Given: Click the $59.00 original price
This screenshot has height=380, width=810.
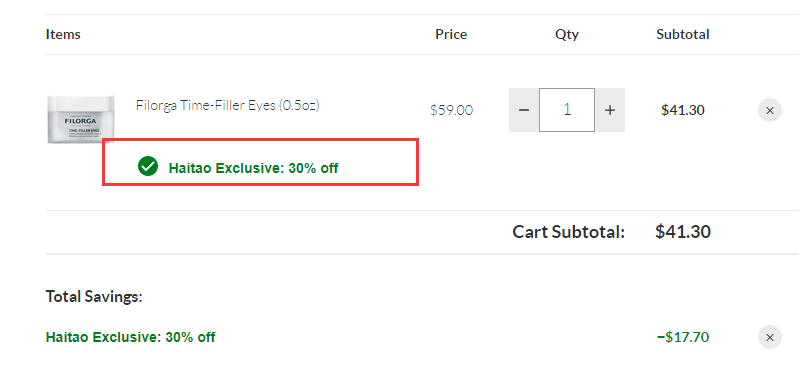Looking at the screenshot, I should (451, 110).
